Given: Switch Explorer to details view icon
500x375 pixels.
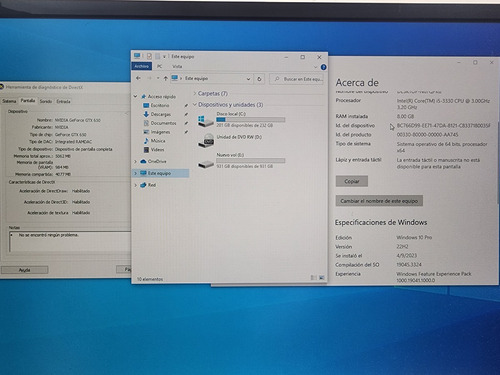Looking at the screenshot, I should 313,278.
